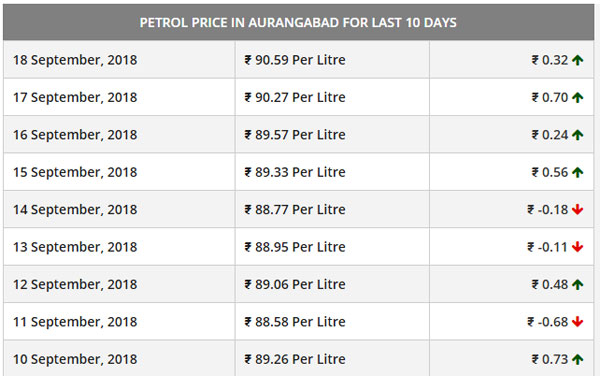Click the ₹ 0.32 change value
Viewport: 600px width, 376px height.
click(550, 60)
